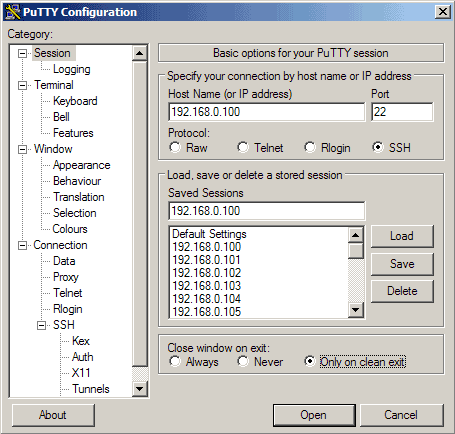
Task: Open the Session category
Action: (x=52, y=53)
